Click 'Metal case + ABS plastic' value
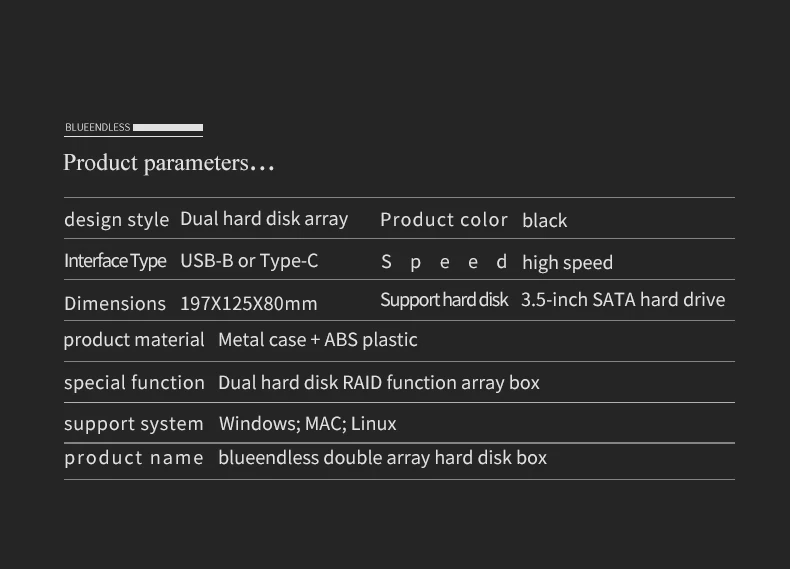 [318, 340]
